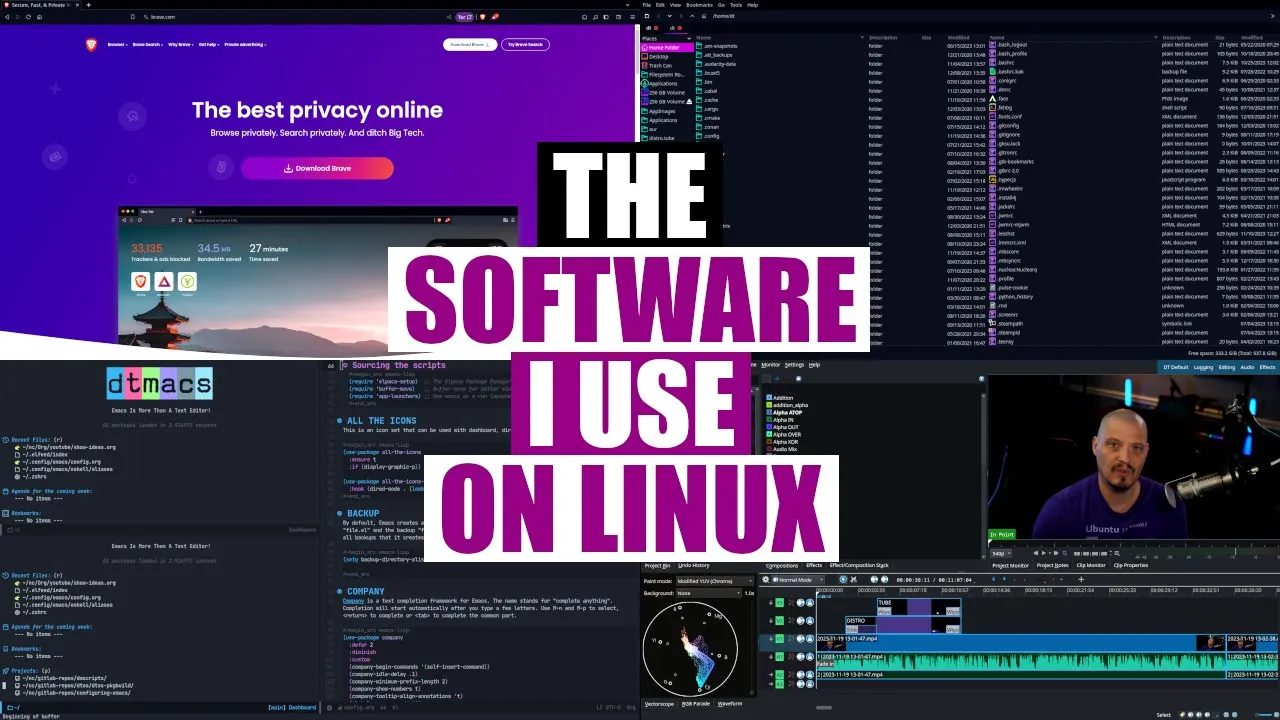Open the View menu in the file manager

click(675, 5)
